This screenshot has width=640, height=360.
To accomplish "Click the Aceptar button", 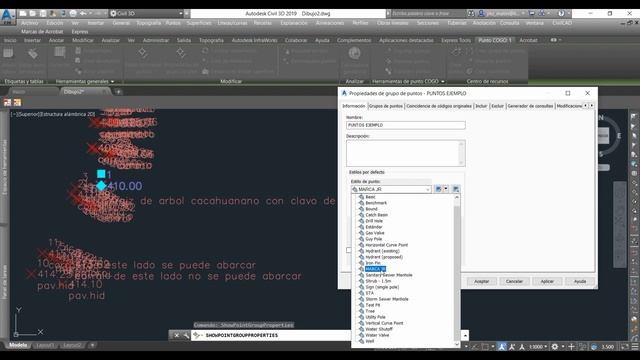I will tap(481, 281).
